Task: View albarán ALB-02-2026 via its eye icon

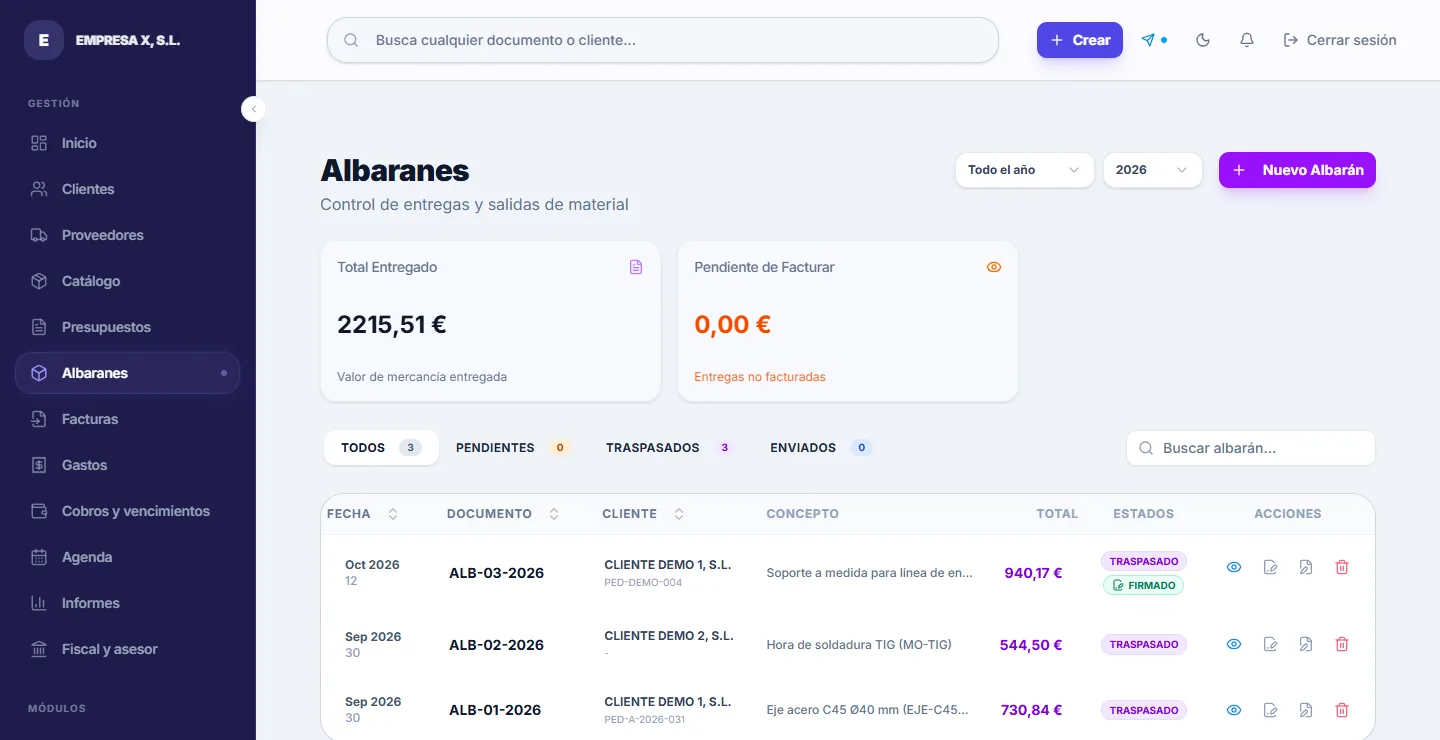Action: (x=1234, y=644)
